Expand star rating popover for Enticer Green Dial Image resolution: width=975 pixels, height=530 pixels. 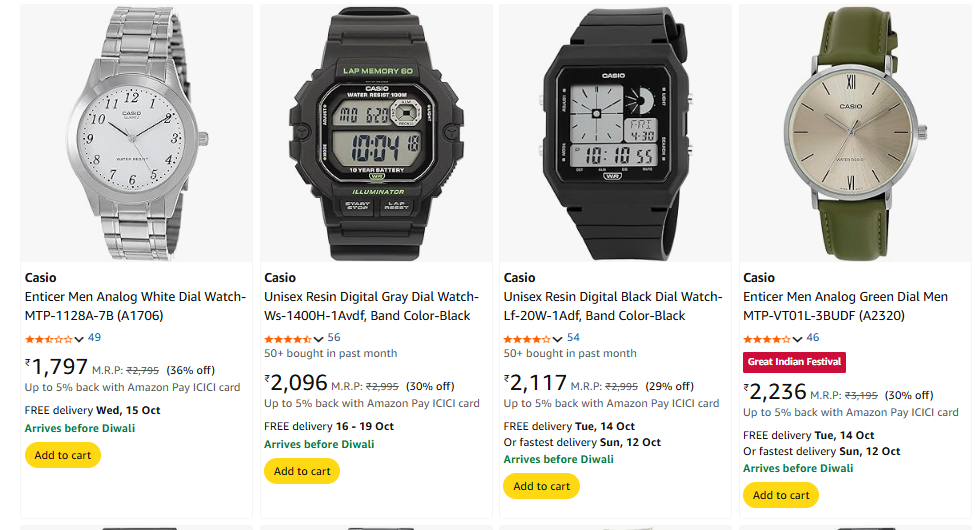[797, 338]
